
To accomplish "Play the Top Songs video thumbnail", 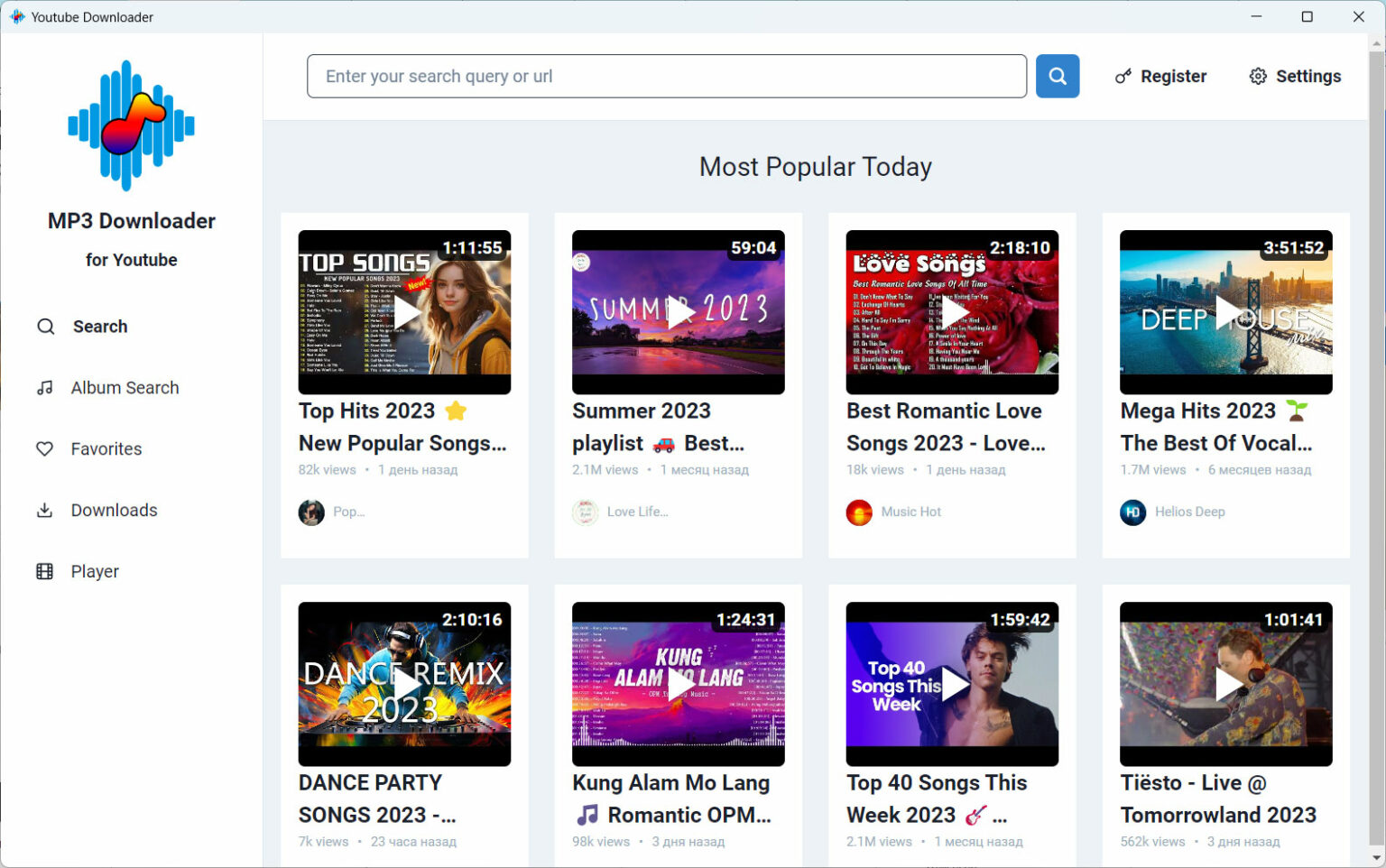I will (x=405, y=312).
